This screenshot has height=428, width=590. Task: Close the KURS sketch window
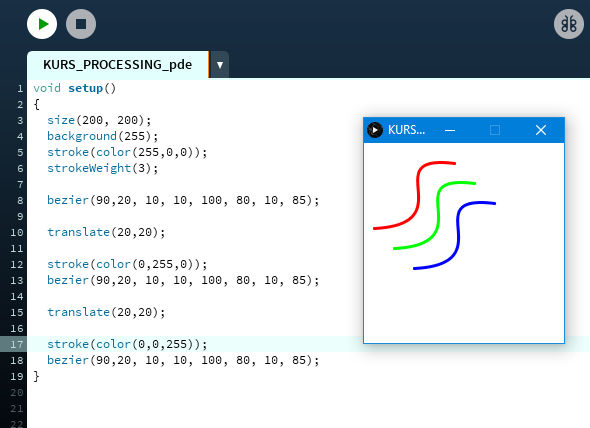(x=541, y=130)
